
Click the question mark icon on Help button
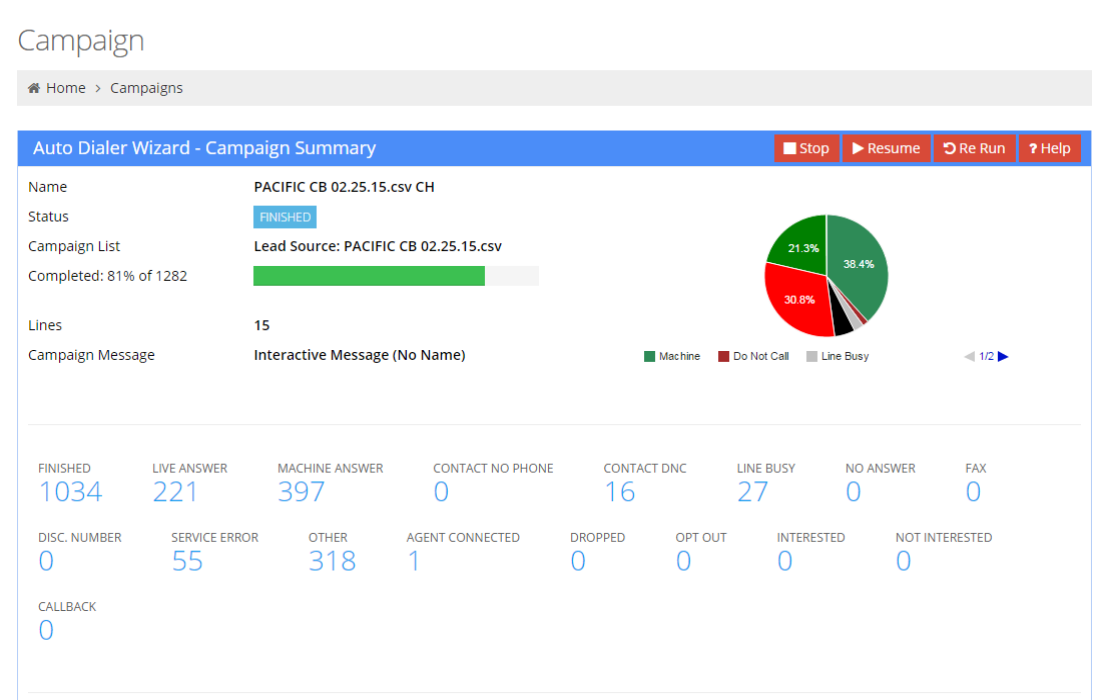tap(1035, 147)
